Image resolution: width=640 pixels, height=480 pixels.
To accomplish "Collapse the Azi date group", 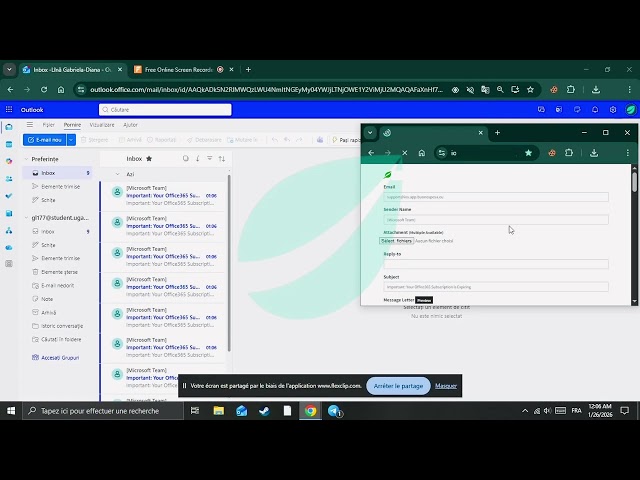I will point(118,174).
